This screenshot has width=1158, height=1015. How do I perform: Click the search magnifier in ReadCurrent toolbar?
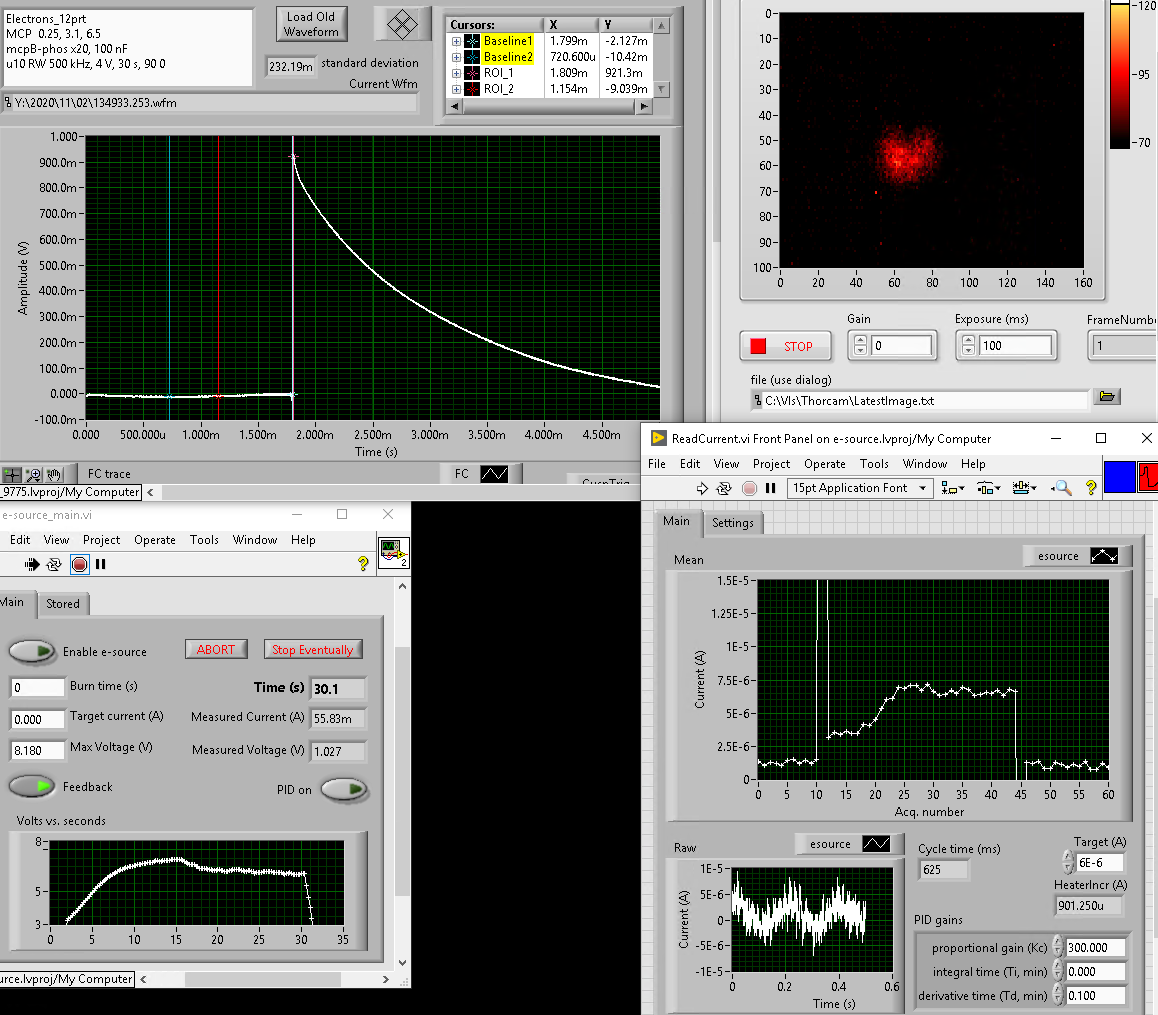point(1061,488)
